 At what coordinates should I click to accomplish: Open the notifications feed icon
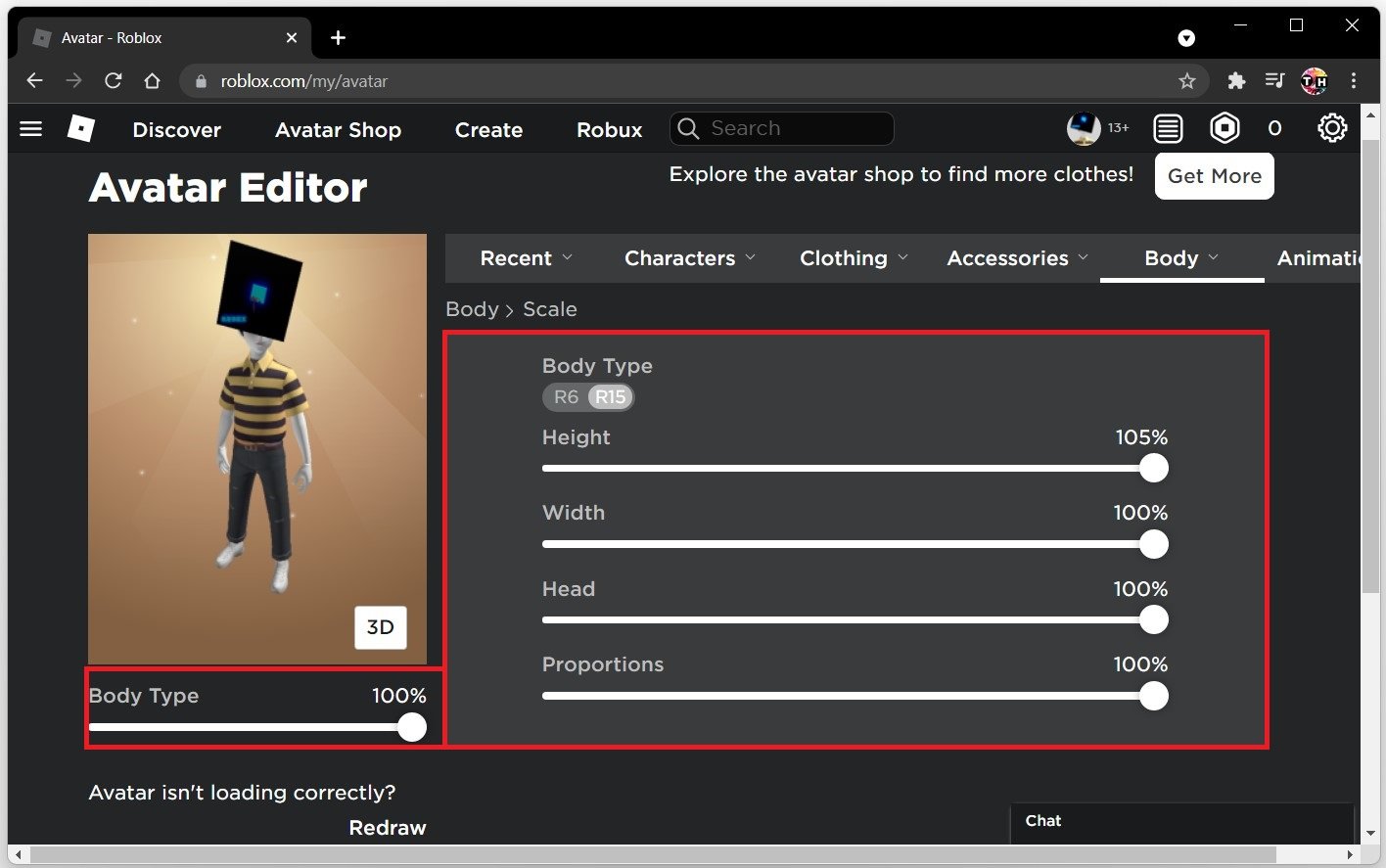[x=1168, y=128]
